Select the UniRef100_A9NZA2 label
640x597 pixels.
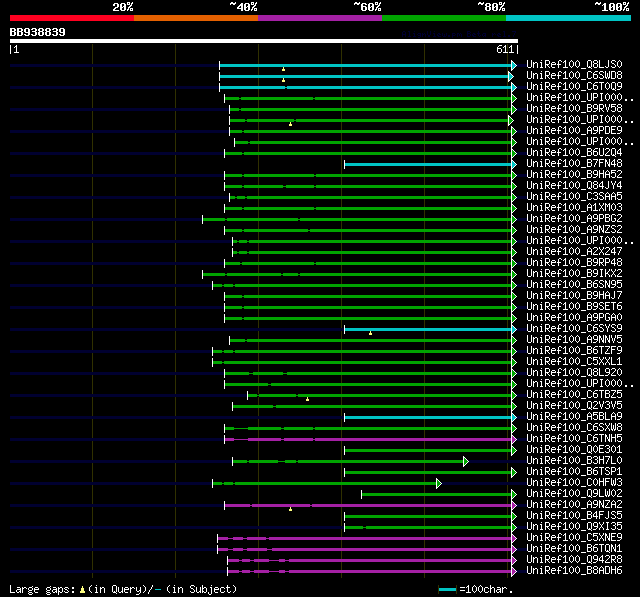[x=574, y=505]
